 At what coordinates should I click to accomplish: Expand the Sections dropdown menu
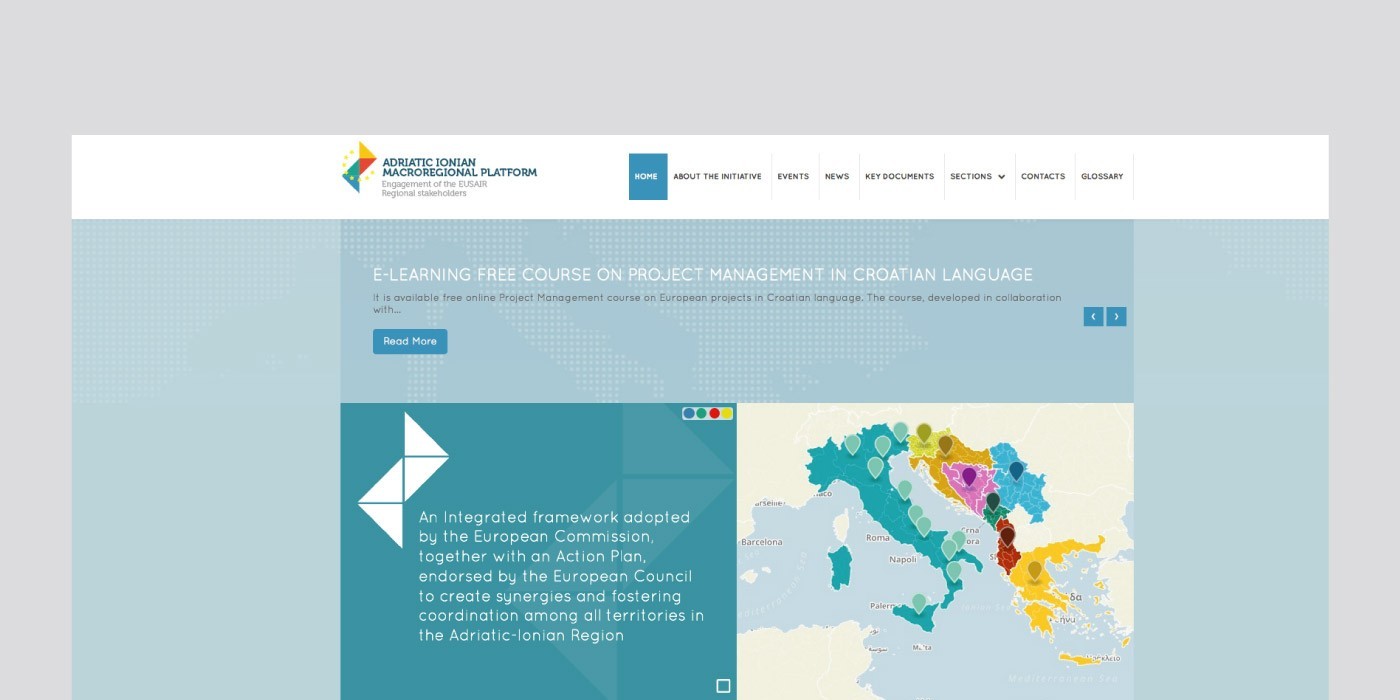point(978,177)
